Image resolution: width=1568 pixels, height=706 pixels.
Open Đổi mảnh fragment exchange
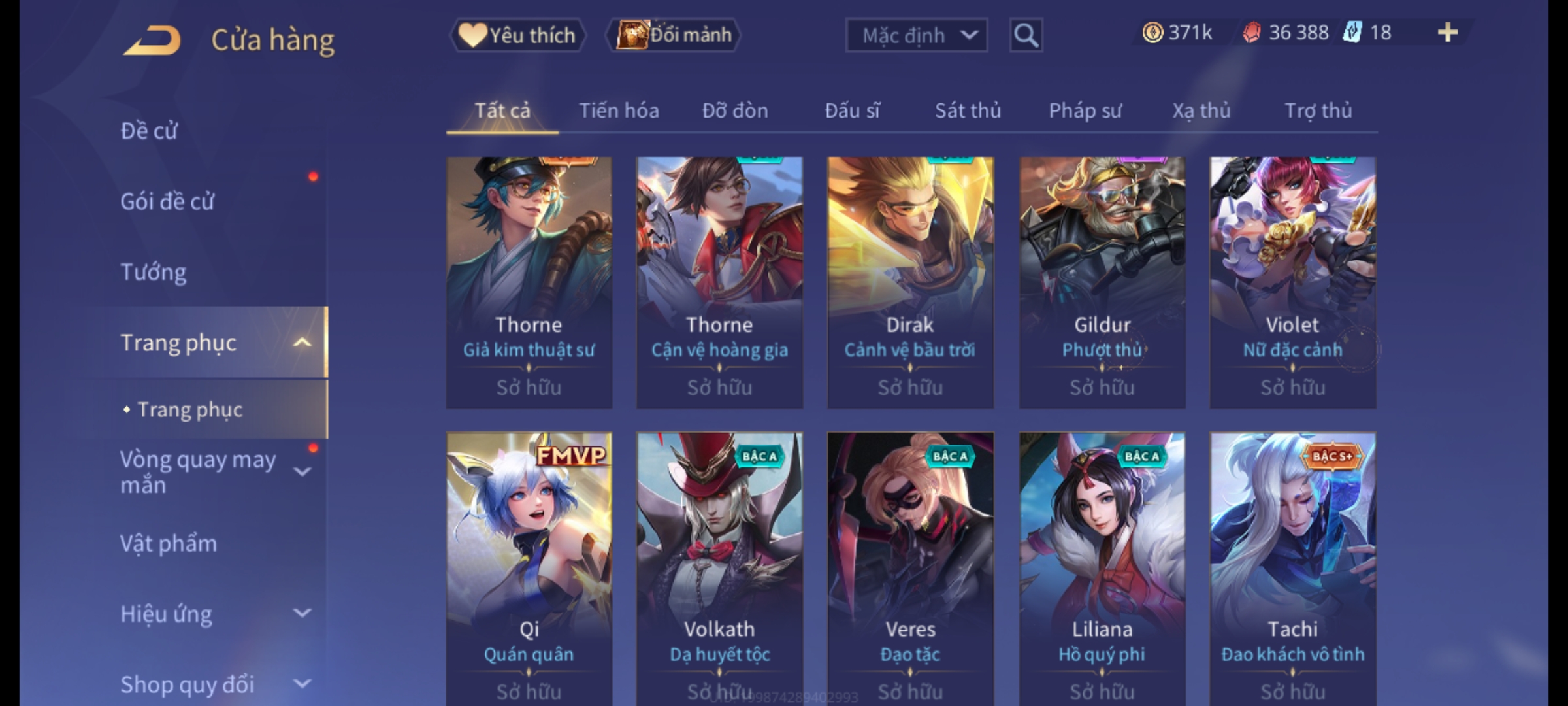click(x=674, y=35)
